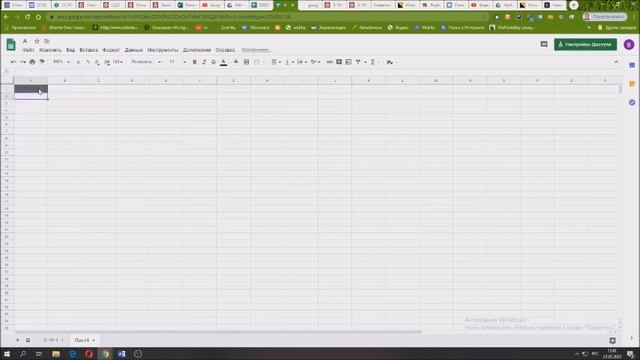The width and height of the screenshot is (640, 360).
Task: Create a filter using funnel icon
Action: (x=358, y=62)
